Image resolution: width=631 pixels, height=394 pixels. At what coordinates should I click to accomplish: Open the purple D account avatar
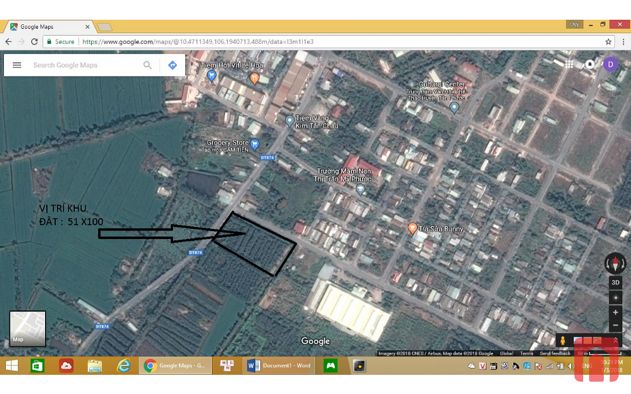pos(610,64)
